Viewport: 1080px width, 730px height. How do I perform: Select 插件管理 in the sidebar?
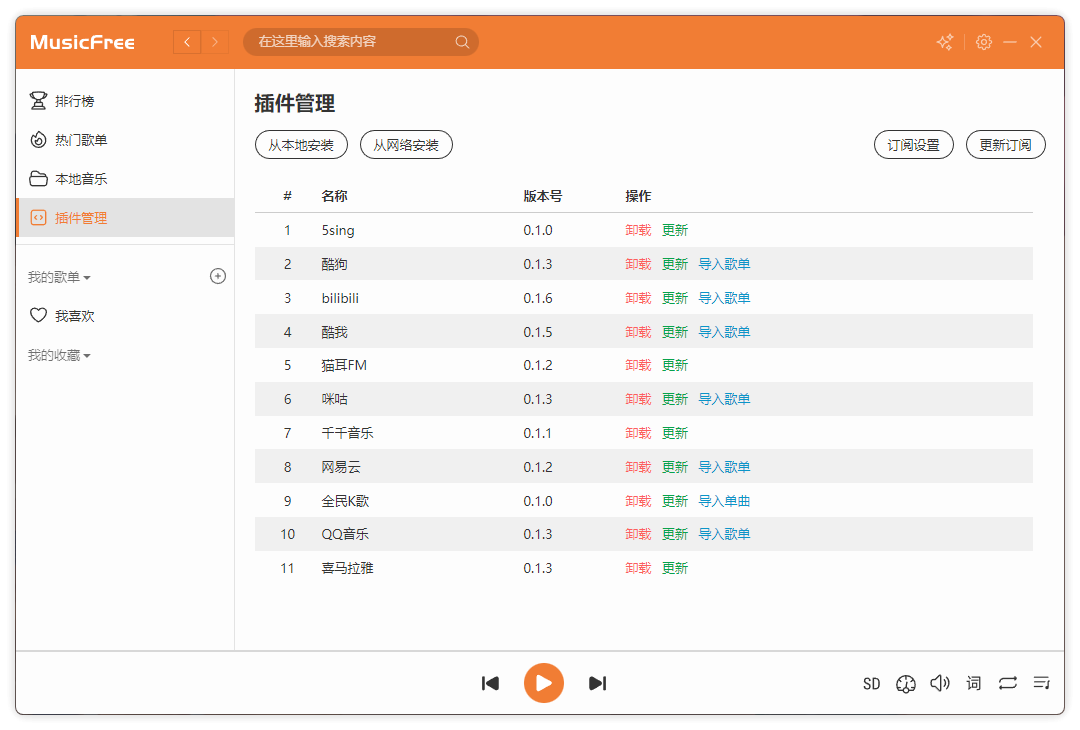coord(125,218)
